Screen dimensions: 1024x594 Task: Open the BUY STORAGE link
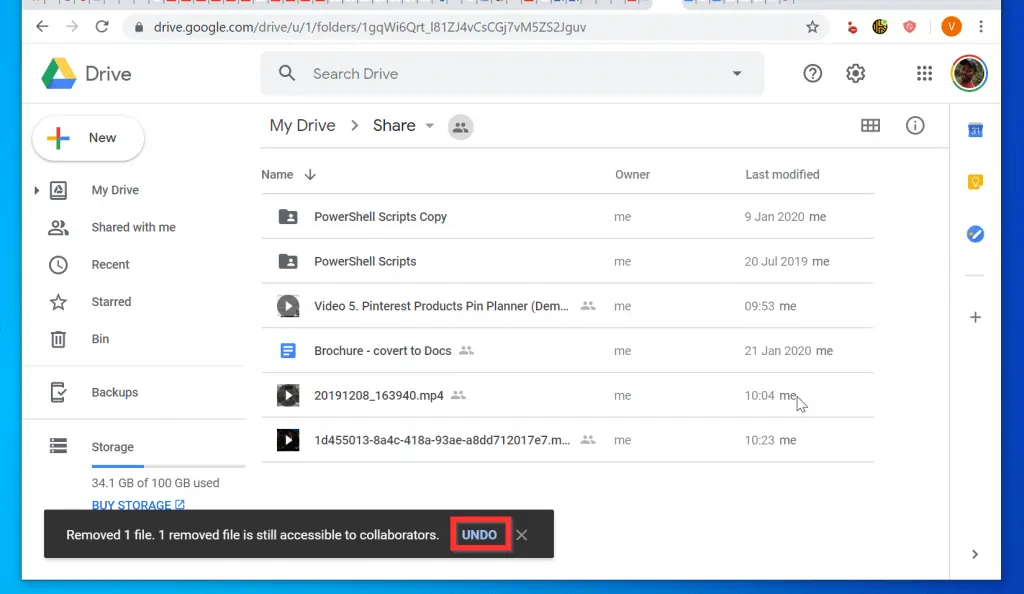132,505
